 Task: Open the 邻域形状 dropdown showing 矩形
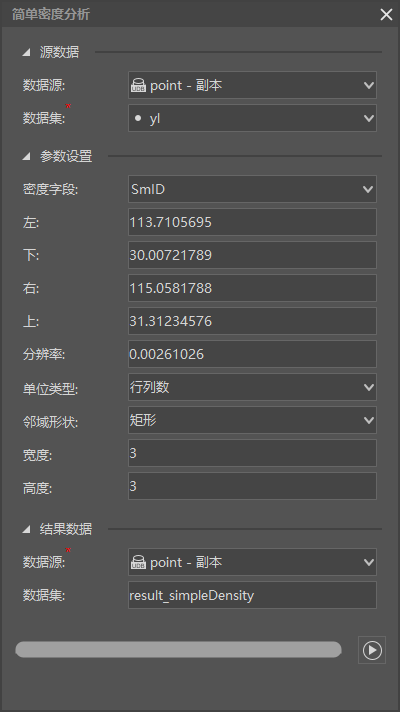[x=252, y=420]
